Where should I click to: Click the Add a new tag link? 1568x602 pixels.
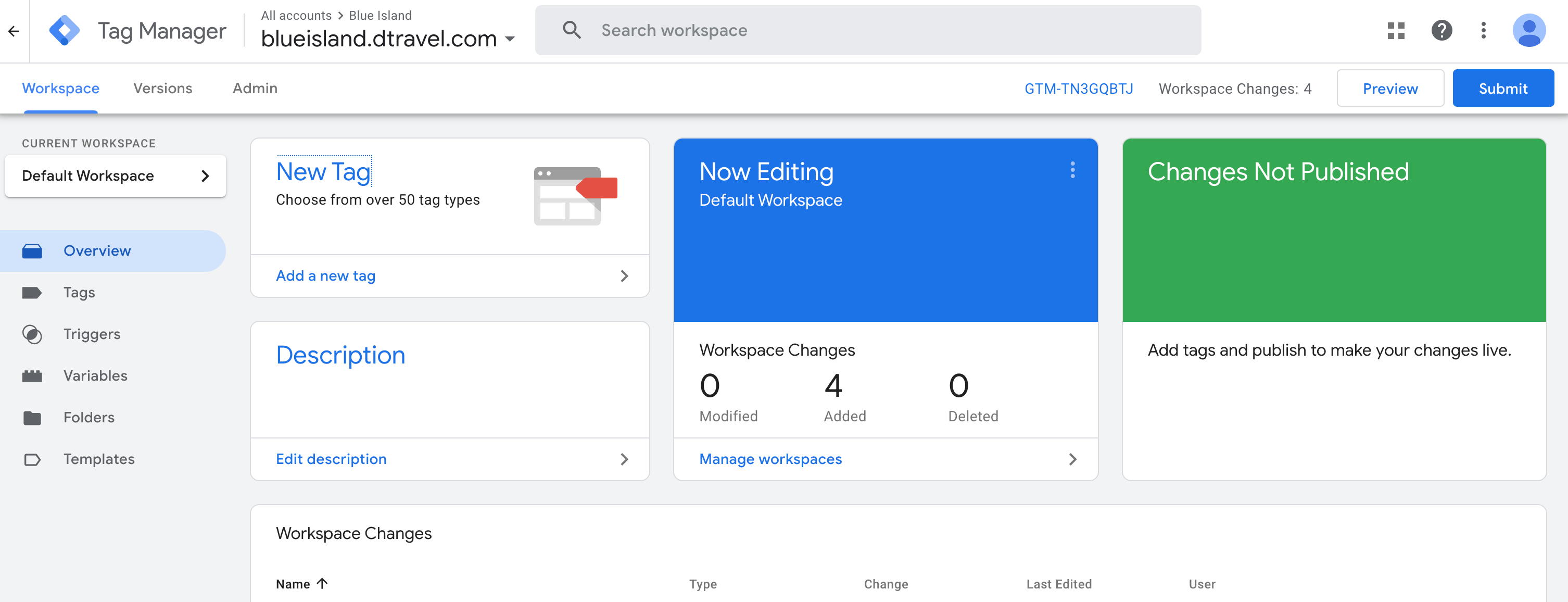point(326,275)
